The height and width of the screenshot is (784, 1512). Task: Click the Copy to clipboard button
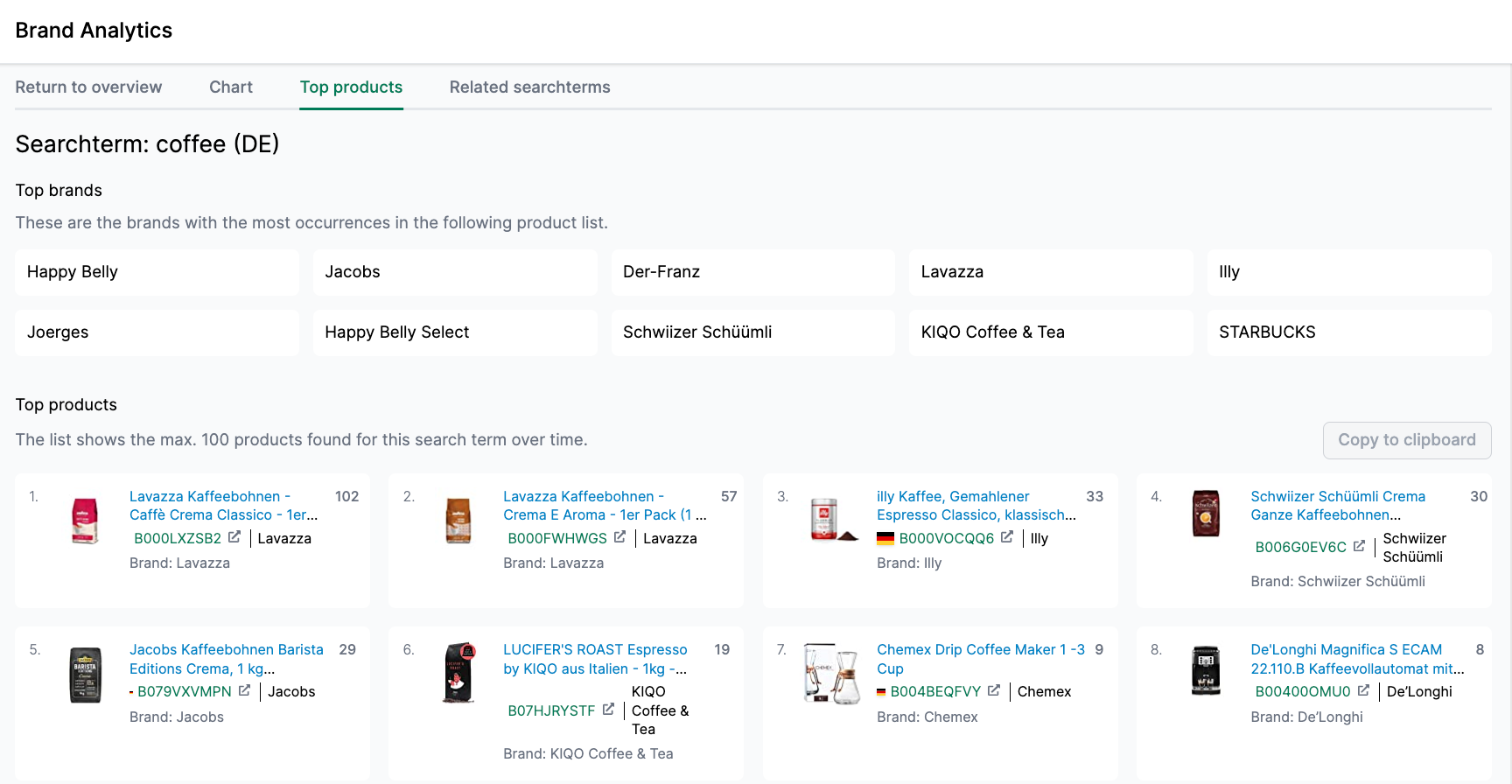pos(1407,440)
